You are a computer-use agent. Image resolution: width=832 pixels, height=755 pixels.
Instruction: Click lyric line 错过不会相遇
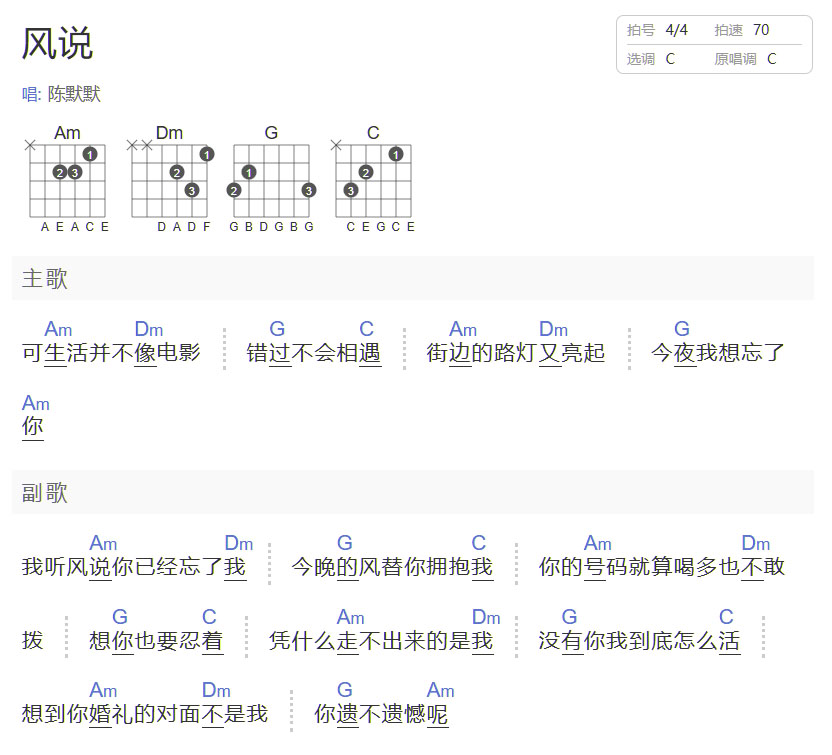coord(314,353)
